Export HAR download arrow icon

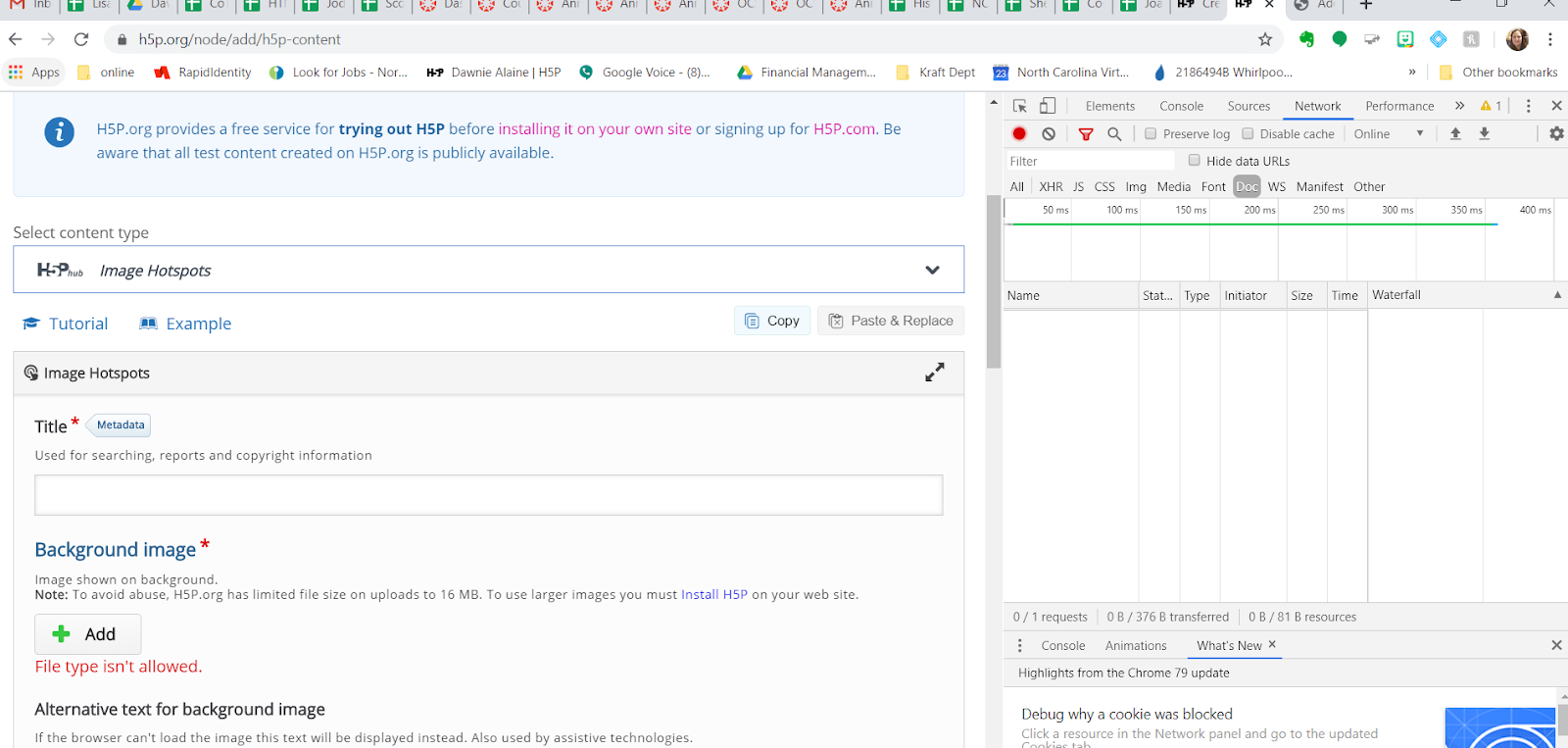(1485, 133)
